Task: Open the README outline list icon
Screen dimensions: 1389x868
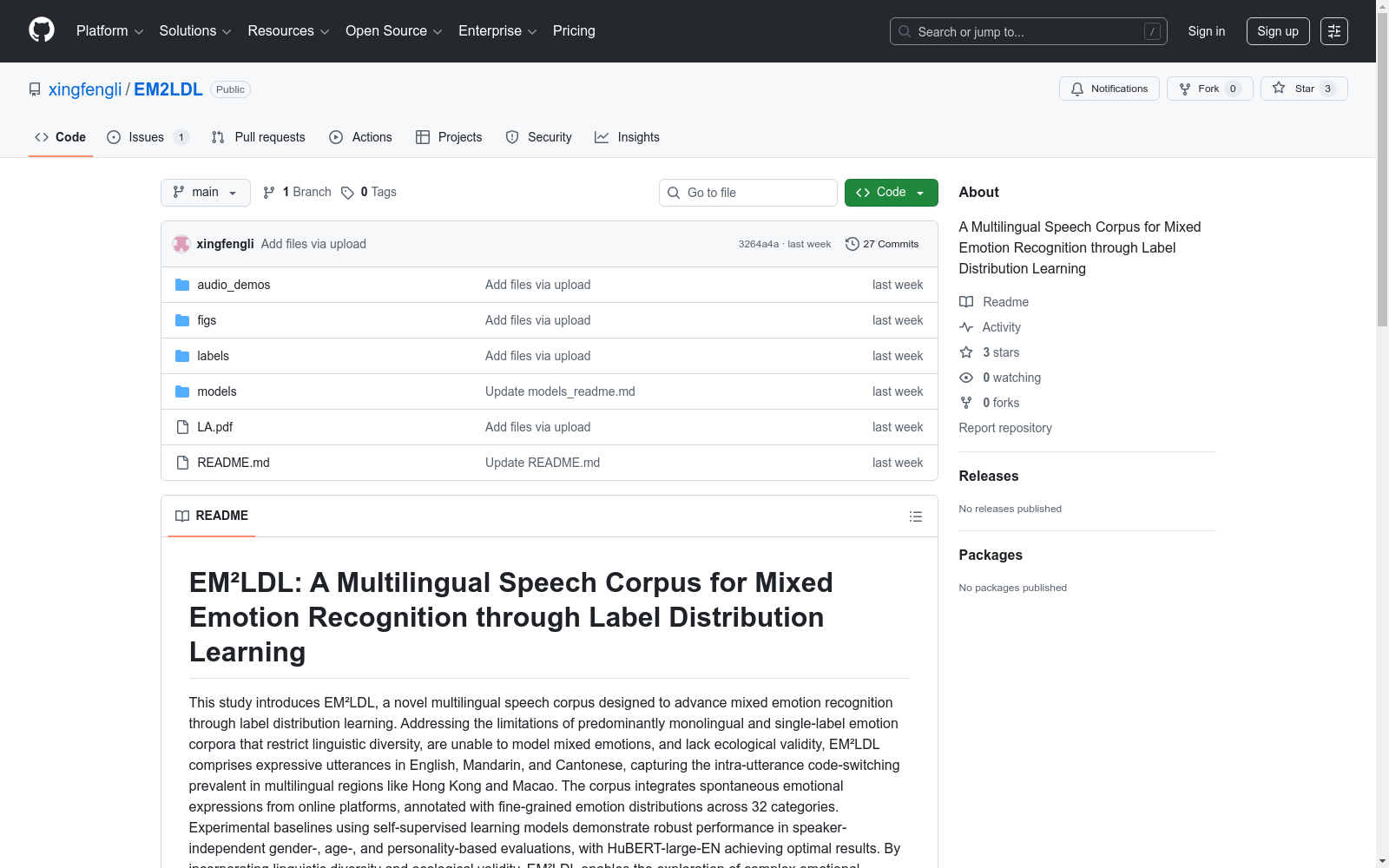Action: pyautogui.click(x=916, y=516)
